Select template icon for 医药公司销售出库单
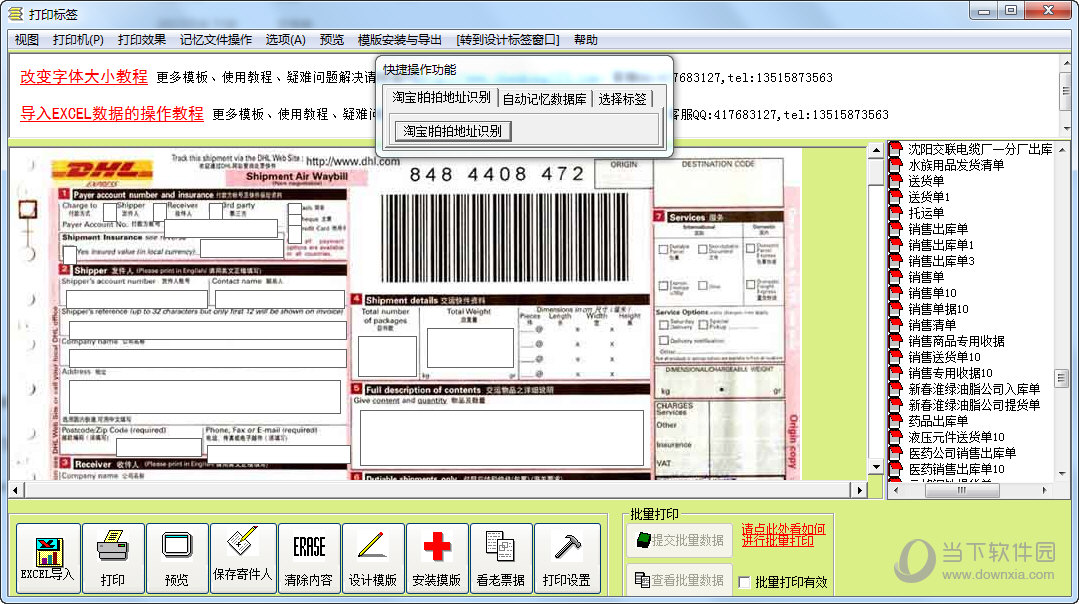The image size is (1079, 604). 896,453
